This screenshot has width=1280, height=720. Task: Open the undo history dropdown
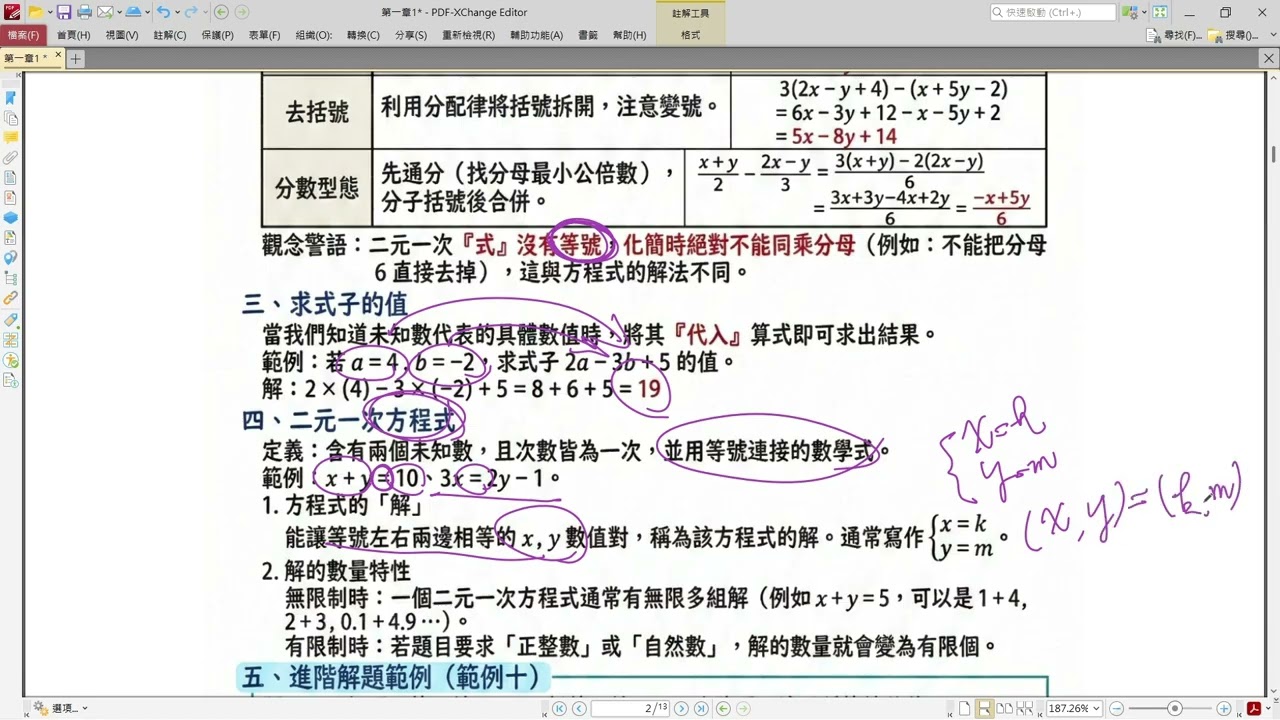[176, 12]
